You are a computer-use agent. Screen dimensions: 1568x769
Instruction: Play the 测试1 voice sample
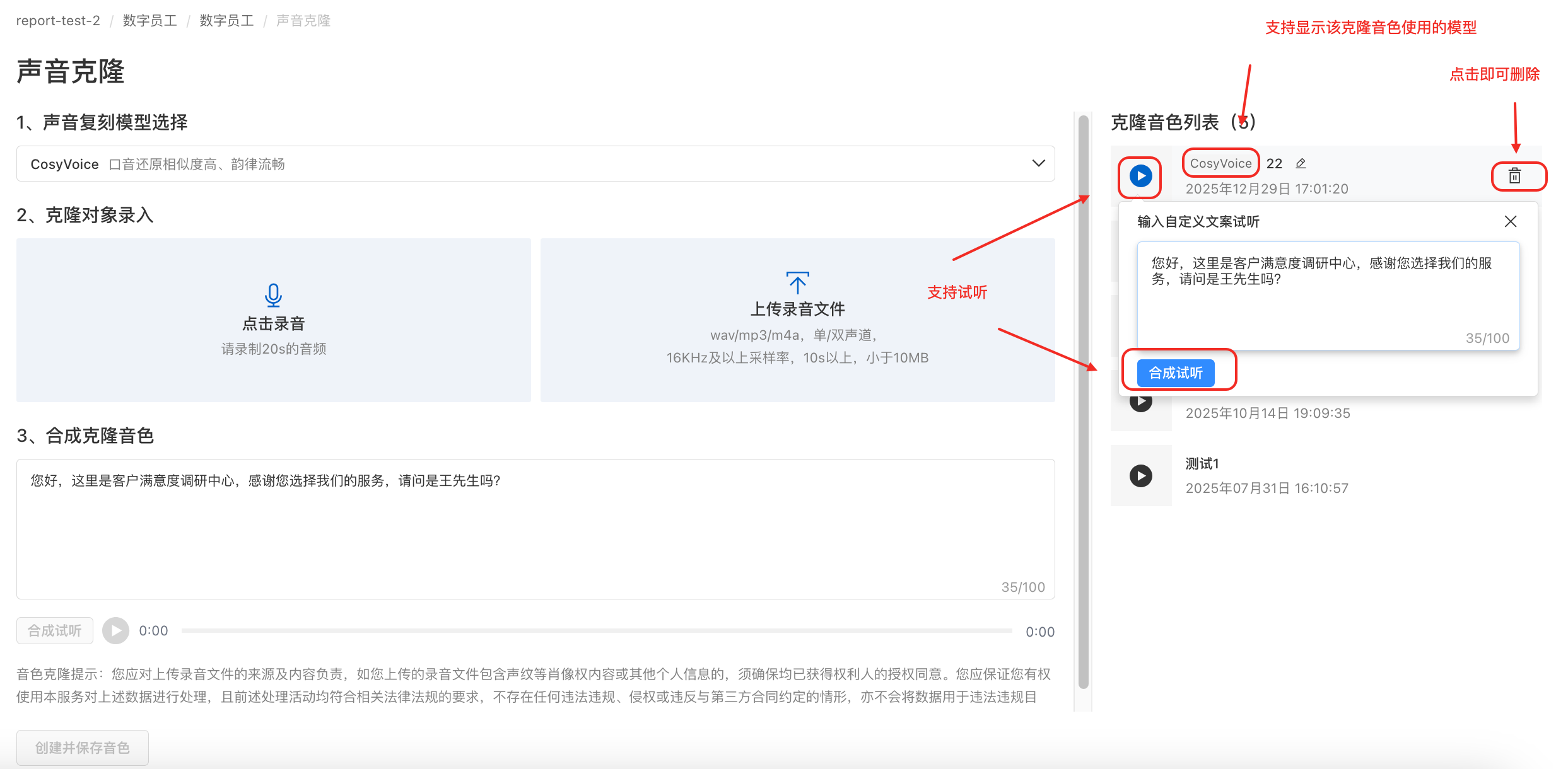(x=1140, y=476)
